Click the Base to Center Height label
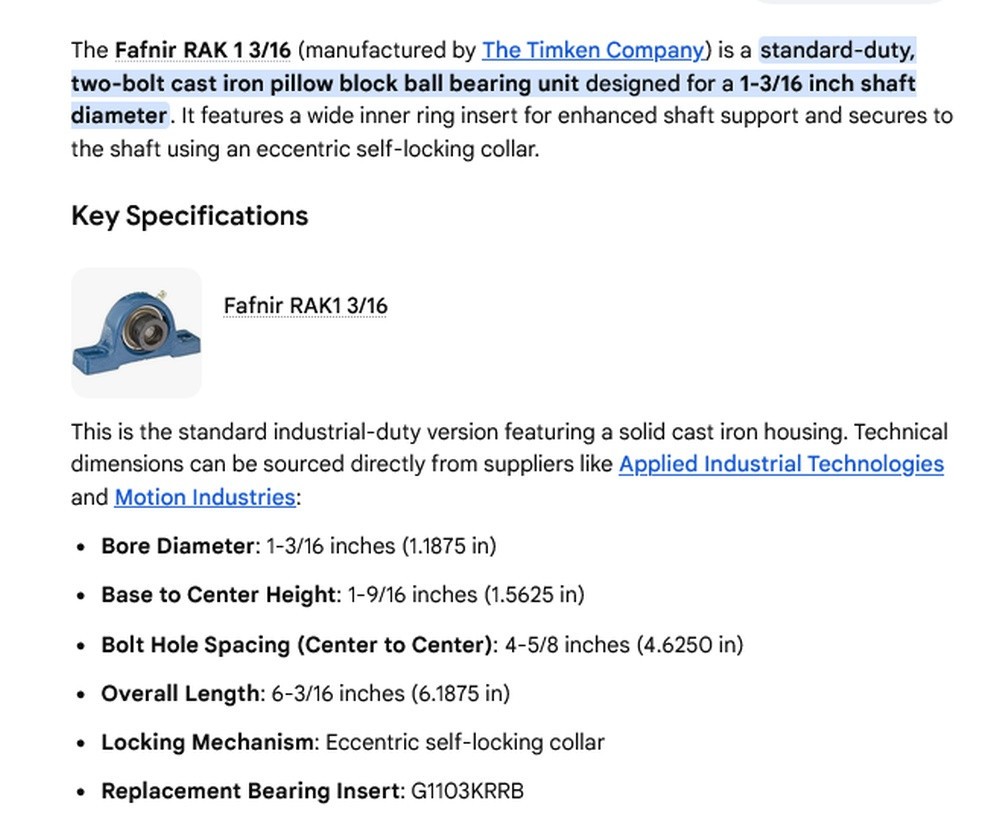The height and width of the screenshot is (827, 1000). [218, 594]
